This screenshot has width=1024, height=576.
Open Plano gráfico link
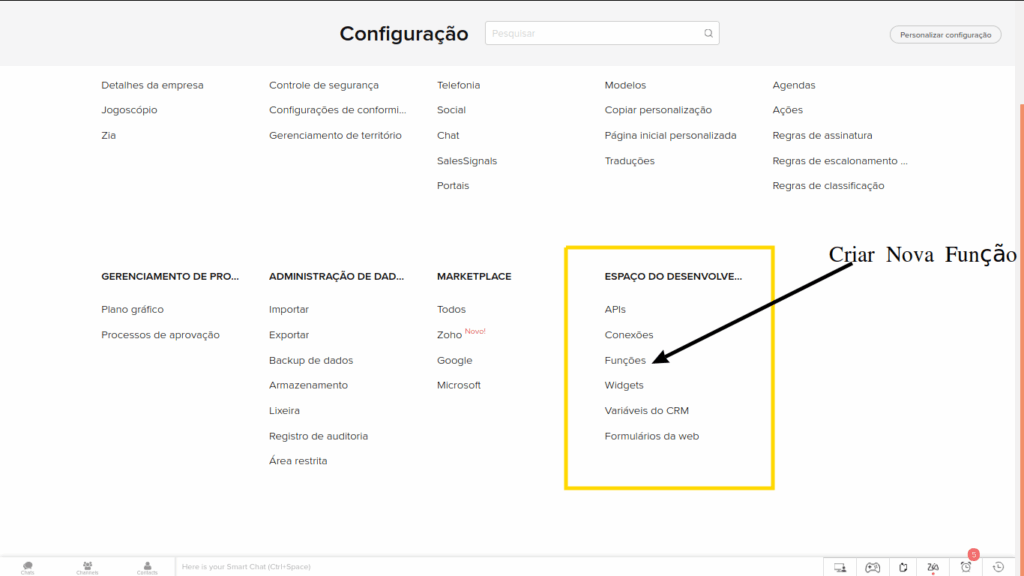point(133,309)
